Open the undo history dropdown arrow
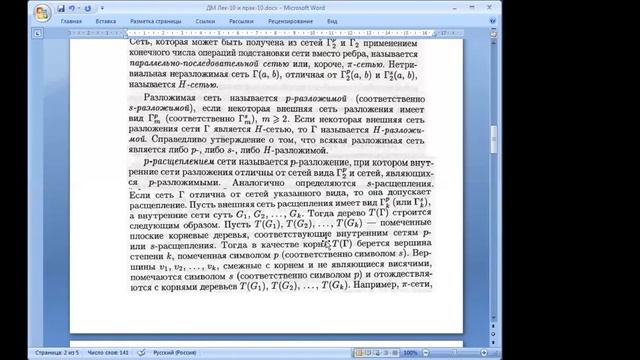 coord(79,8)
